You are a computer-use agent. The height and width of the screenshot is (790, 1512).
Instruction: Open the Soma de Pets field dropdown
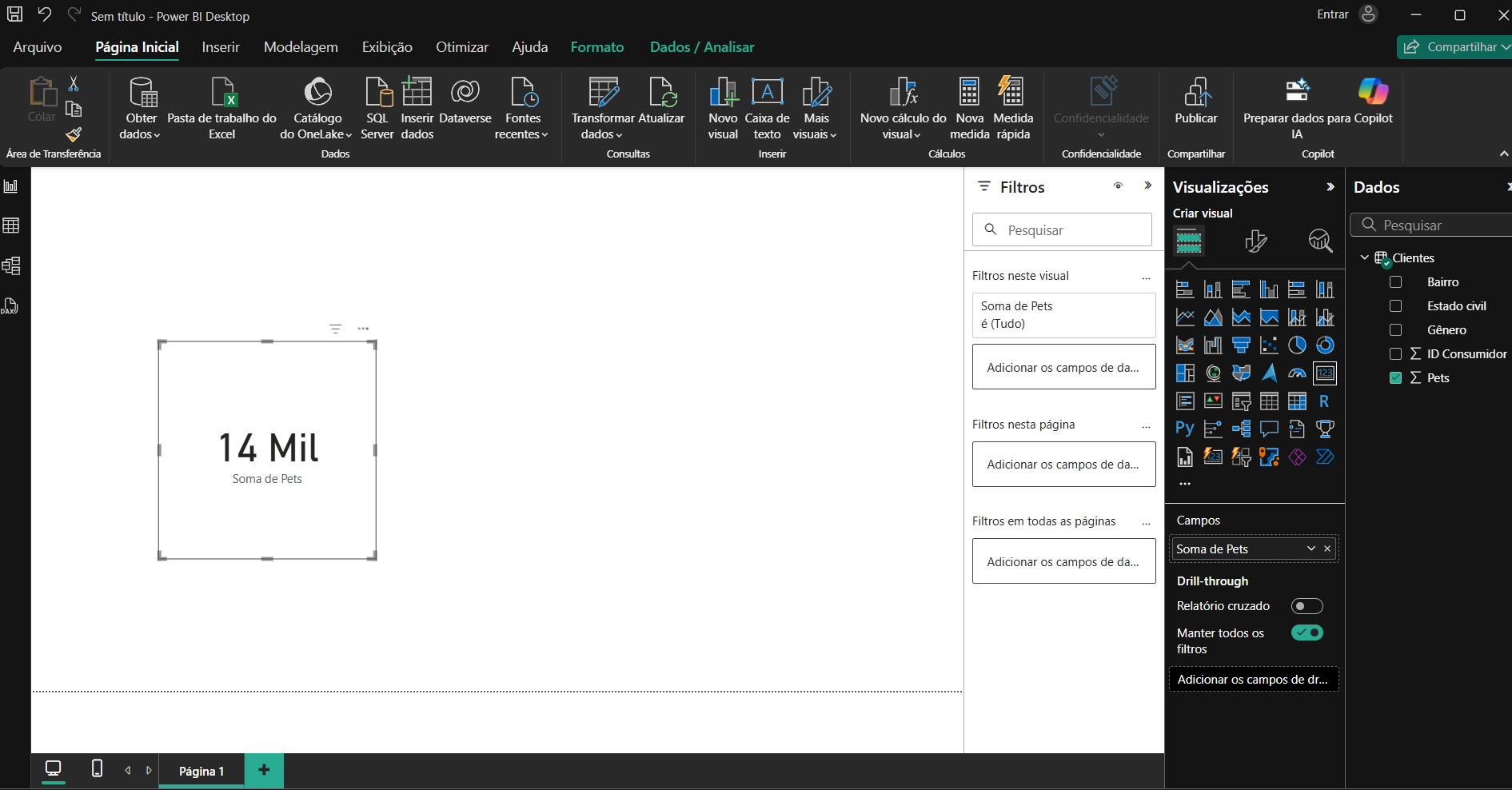point(1311,549)
